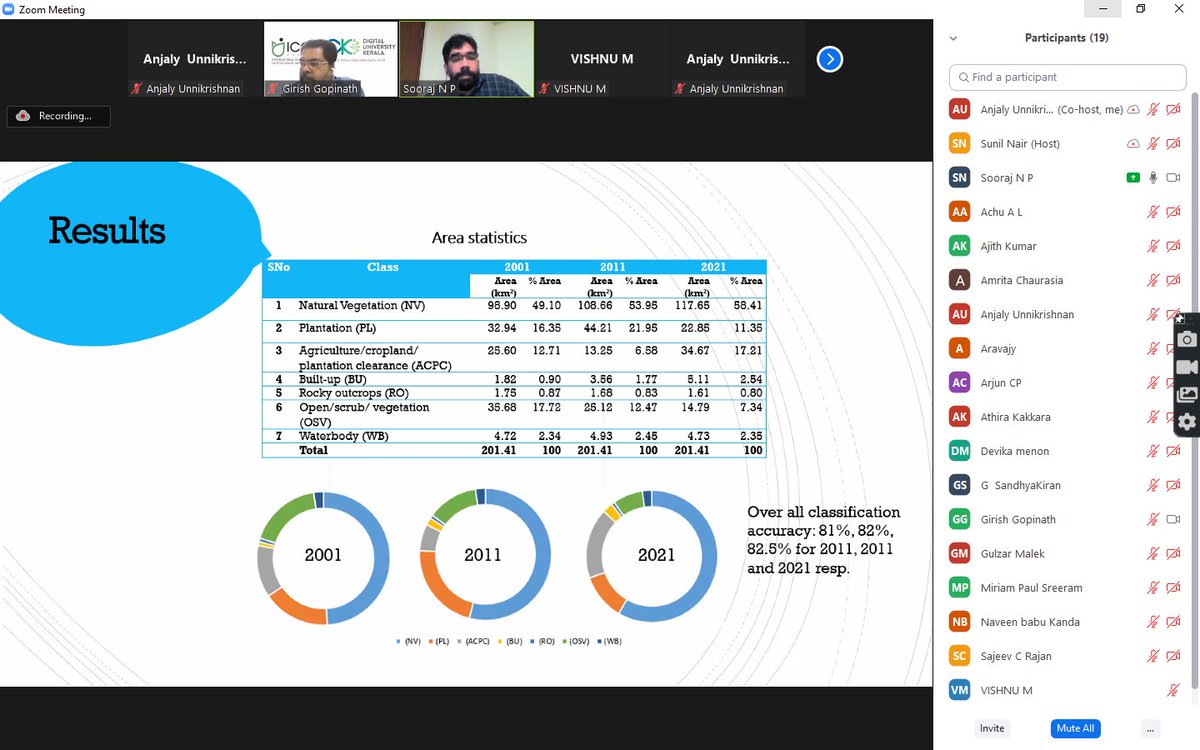Open the side toolbar's screenshot camera tool
Image resolution: width=1200 pixels, height=750 pixels.
1187,340
